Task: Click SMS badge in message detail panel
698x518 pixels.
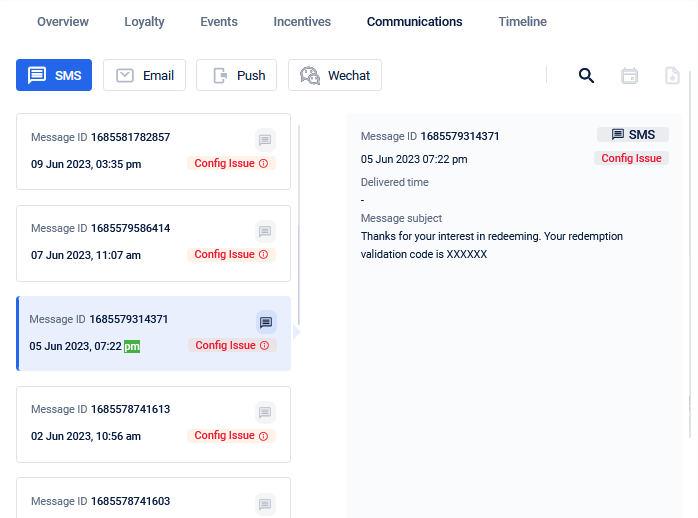Action: pos(633,135)
